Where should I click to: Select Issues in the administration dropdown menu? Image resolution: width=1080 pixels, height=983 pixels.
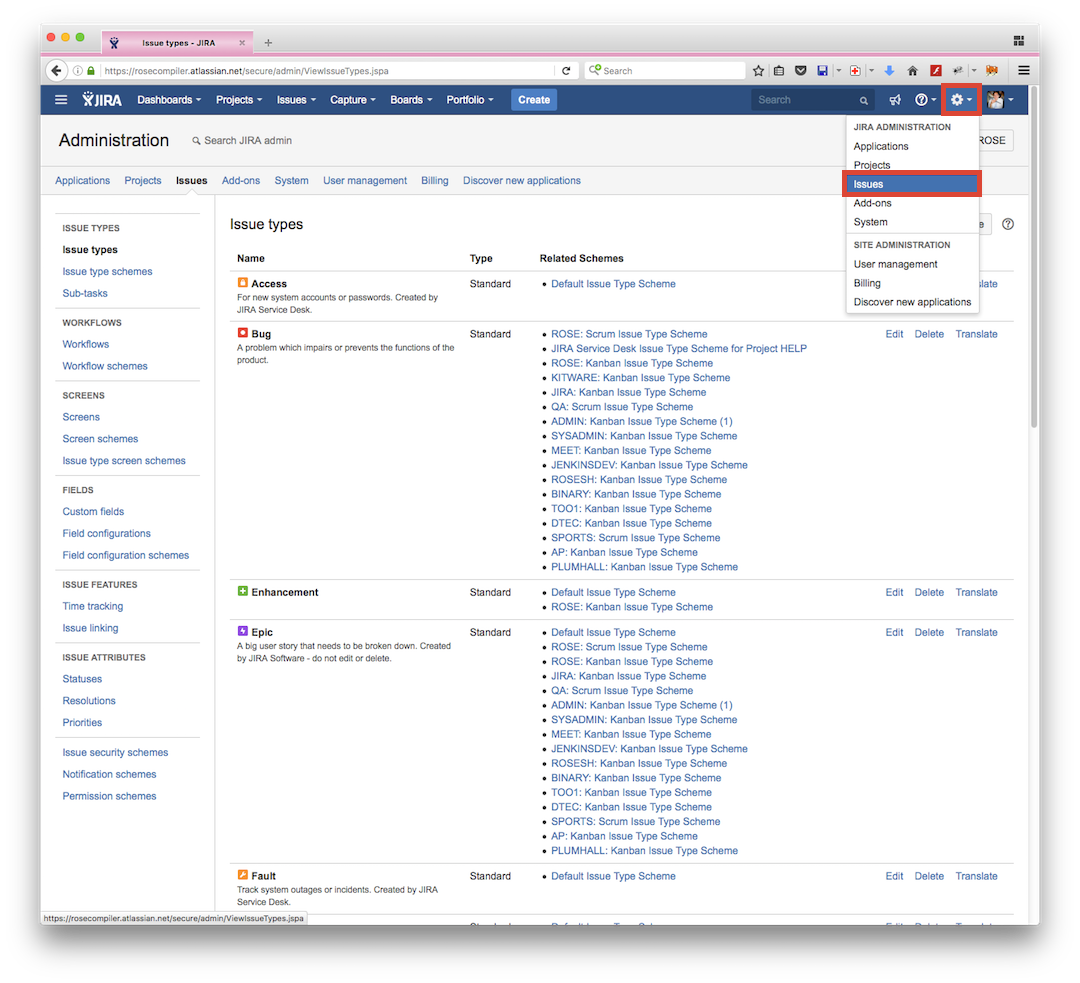pos(911,184)
